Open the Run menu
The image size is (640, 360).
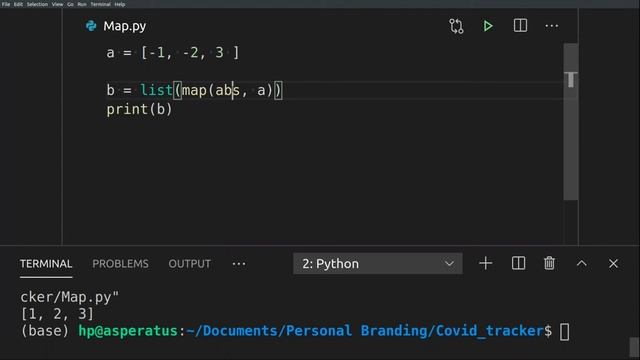coord(82,4)
